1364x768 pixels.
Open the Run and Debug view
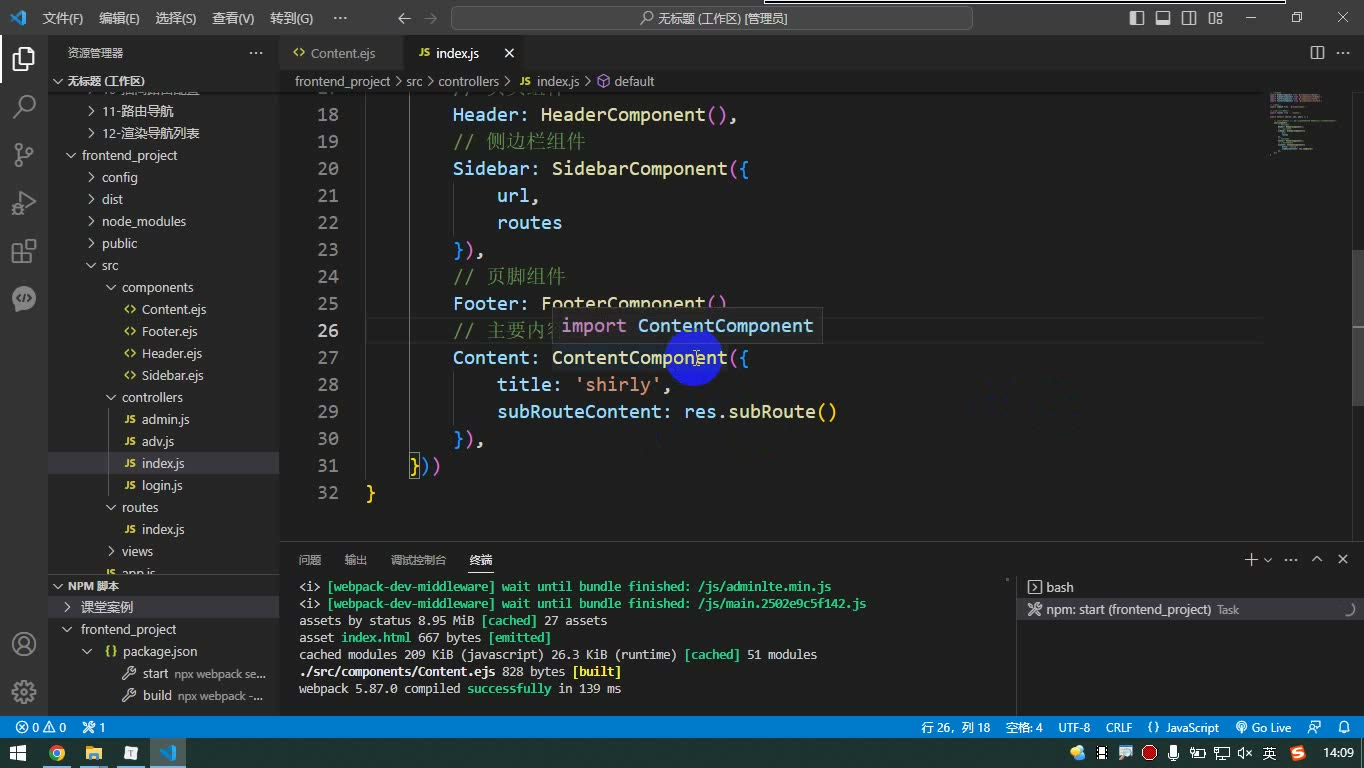tap(24, 202)
